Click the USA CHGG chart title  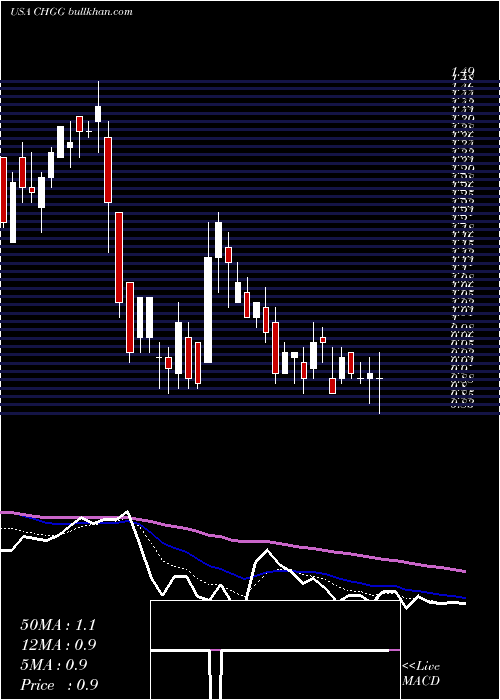coord(71,12)
